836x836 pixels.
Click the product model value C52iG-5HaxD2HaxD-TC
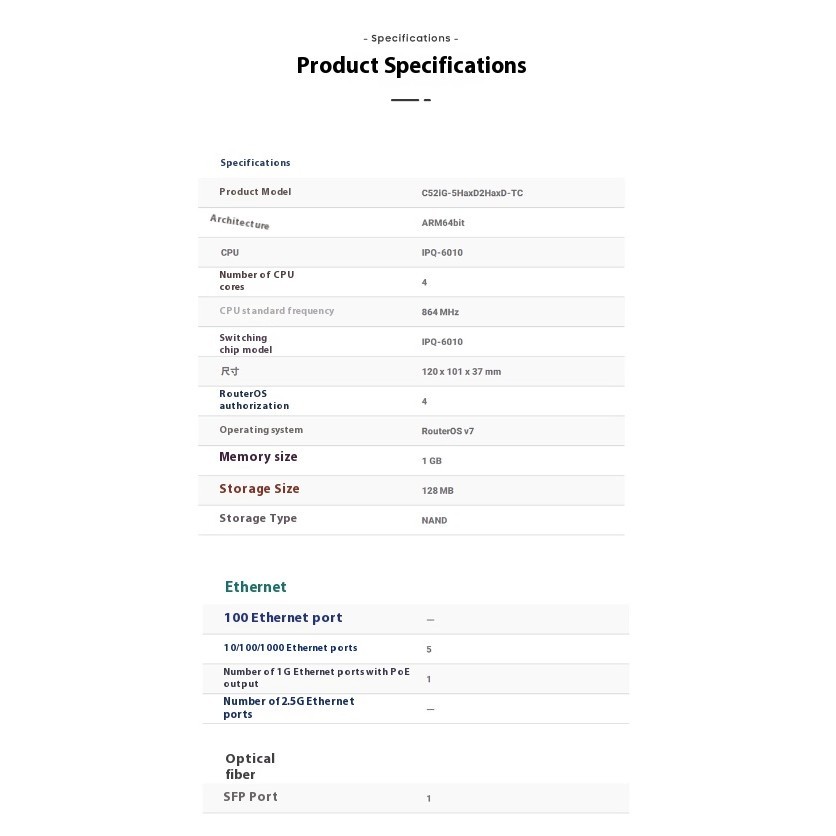pos(472,193)
